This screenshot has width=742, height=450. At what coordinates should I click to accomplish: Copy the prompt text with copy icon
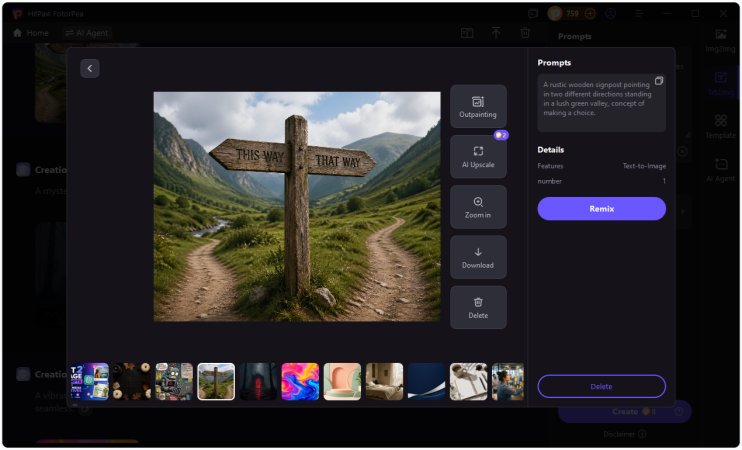[x=658, y=81]
